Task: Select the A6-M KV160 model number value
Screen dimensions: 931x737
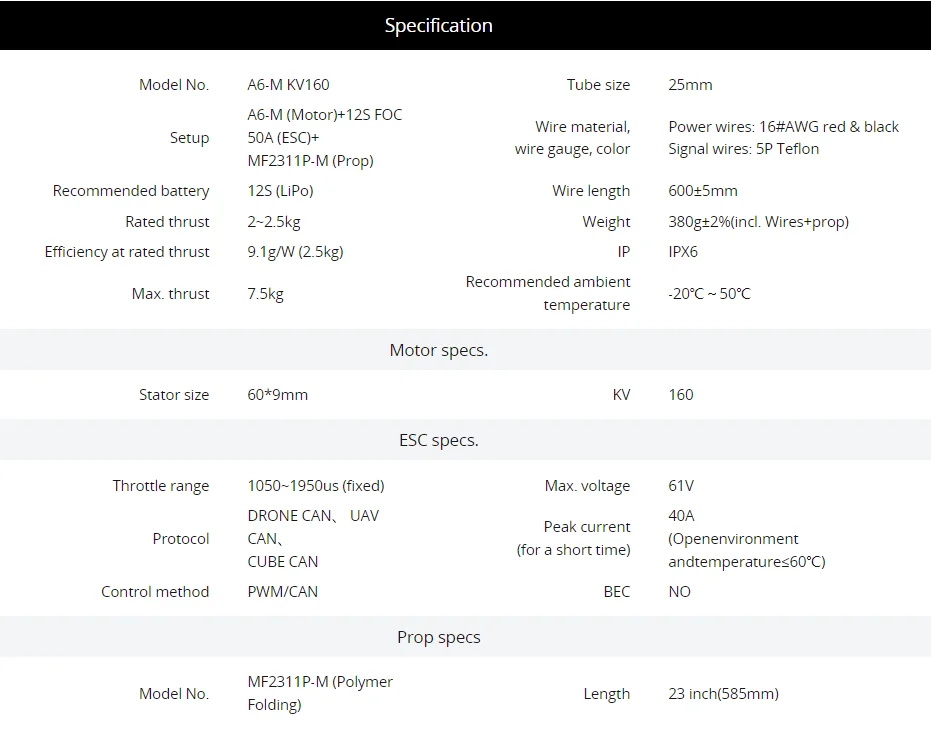Action: [x=288, y=85]
